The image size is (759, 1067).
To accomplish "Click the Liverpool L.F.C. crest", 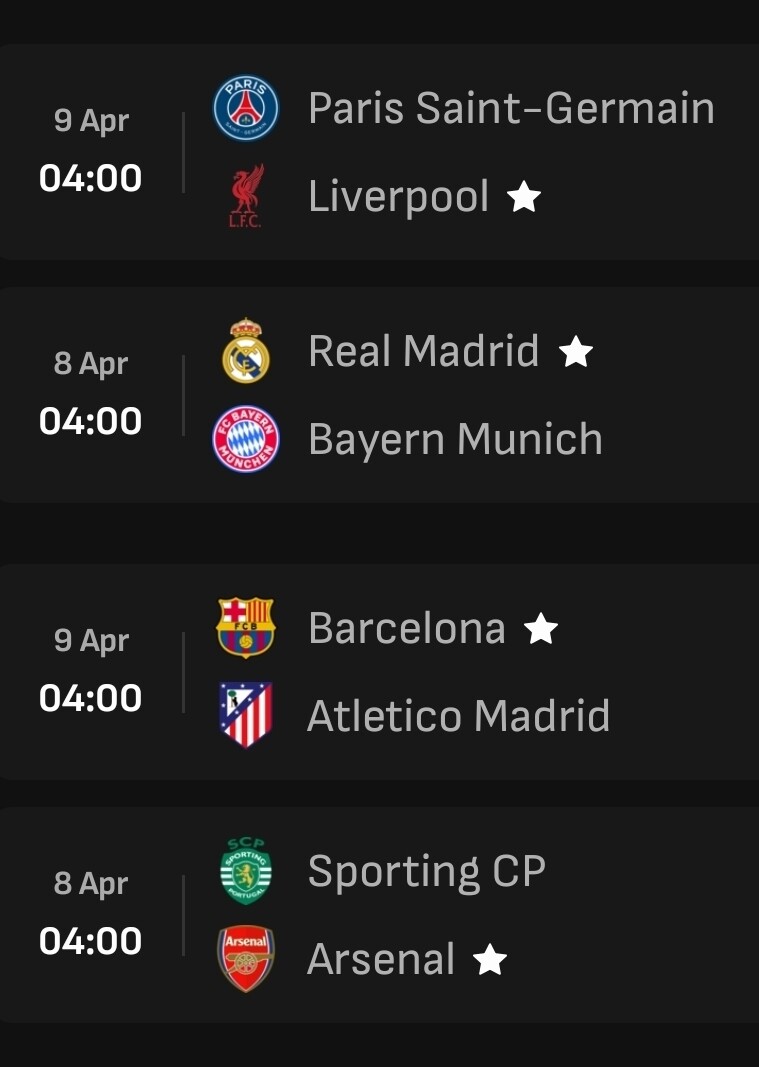I will tap(246, 196).
